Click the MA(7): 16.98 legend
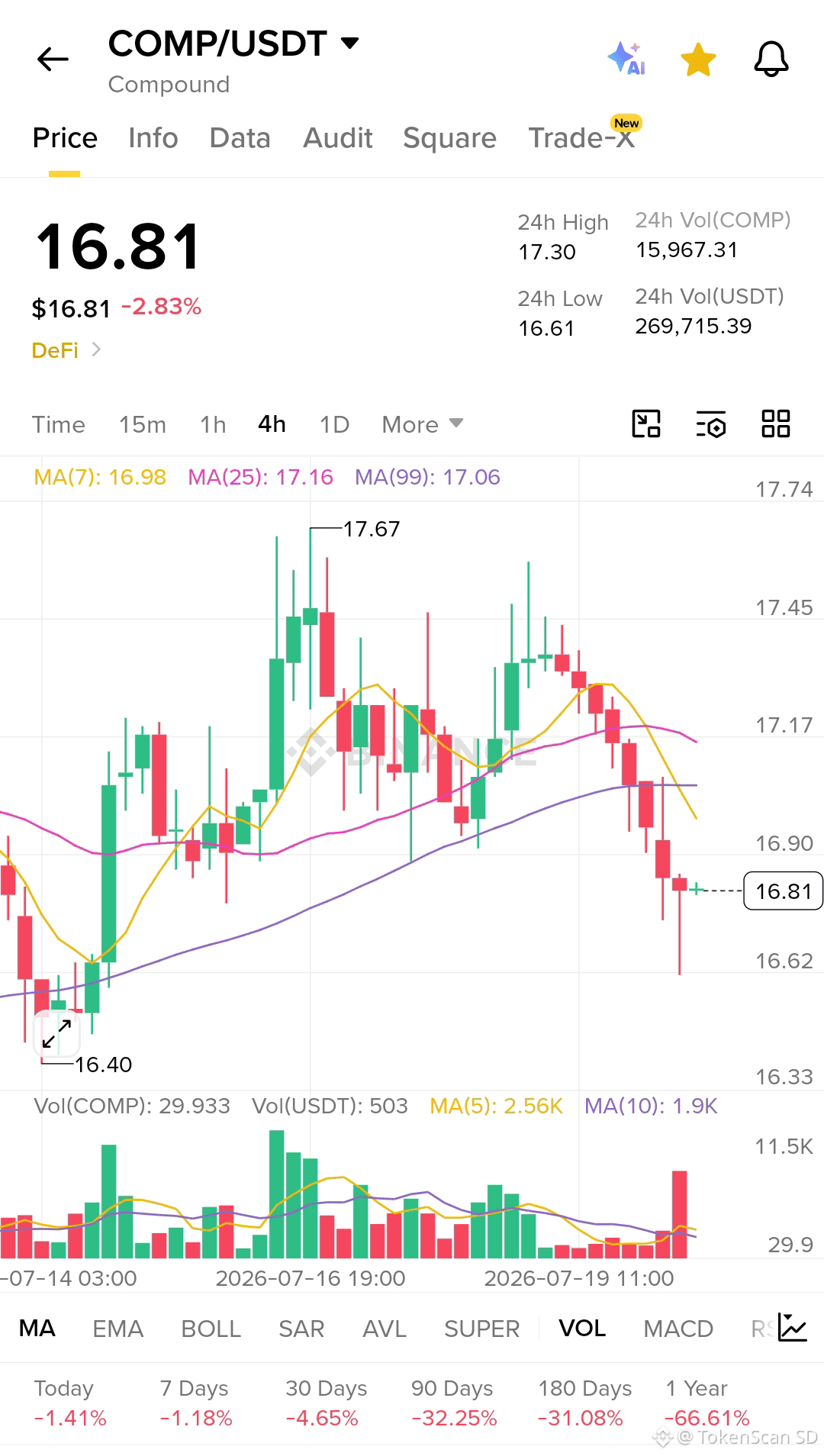 pyautogui.click(x=100, y=478)
